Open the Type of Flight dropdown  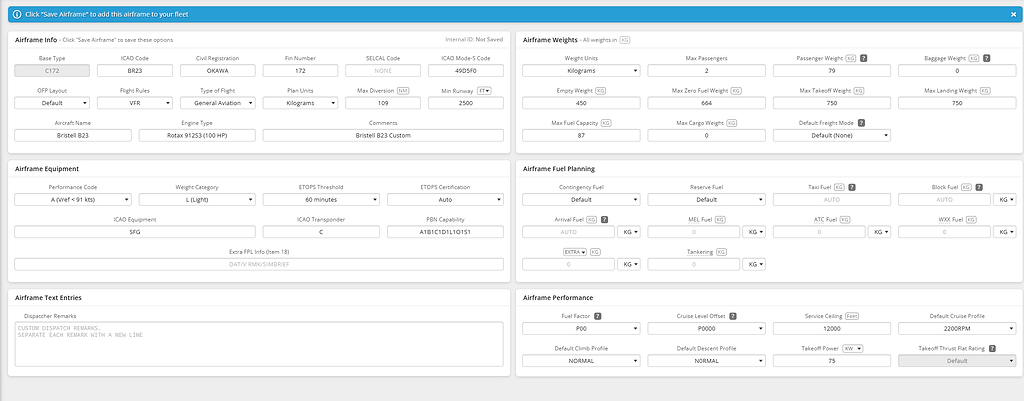(219, 103)
